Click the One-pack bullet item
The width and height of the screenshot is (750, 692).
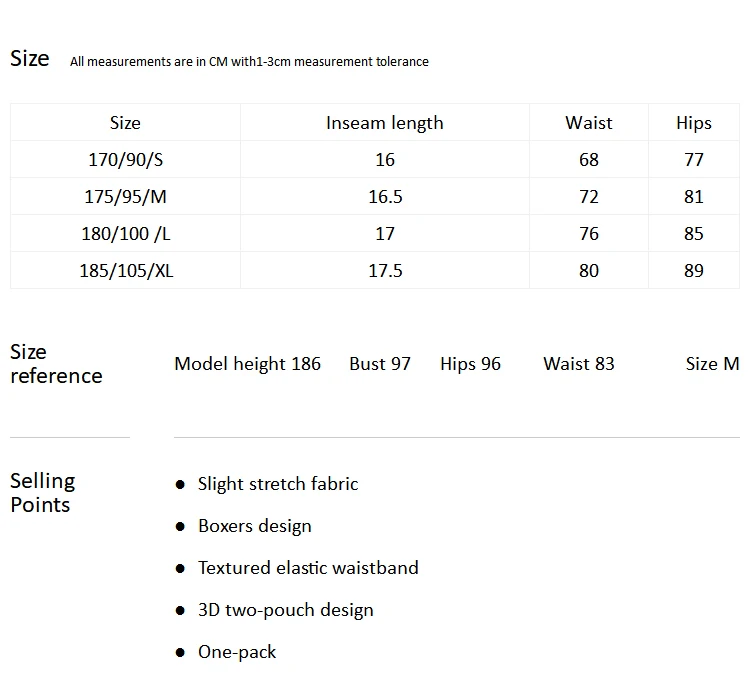[237, 652]
